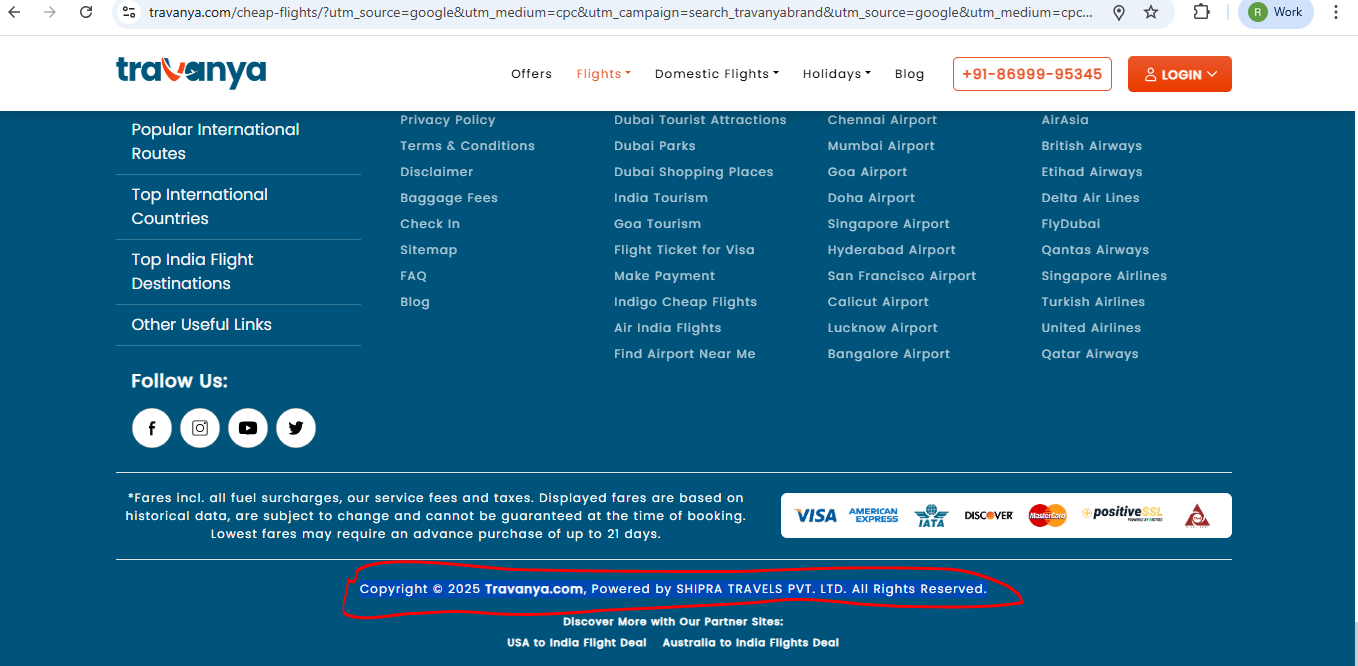Expand the Domestic Flights dropdown
Image resolution: width=1358 pixels, height=666 pixels.
tap(716, 74)
